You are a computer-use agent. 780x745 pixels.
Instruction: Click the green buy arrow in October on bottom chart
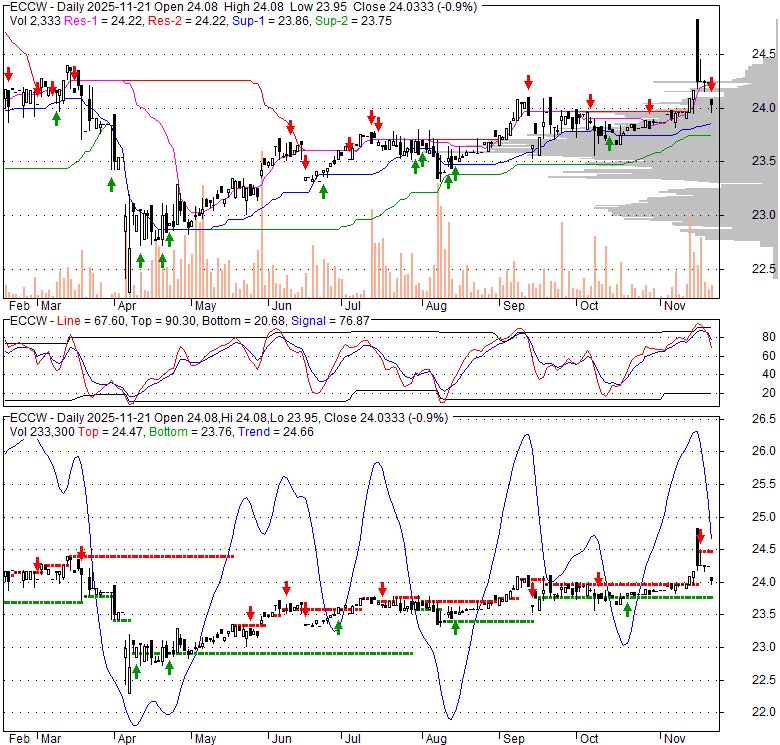point(627,609)
